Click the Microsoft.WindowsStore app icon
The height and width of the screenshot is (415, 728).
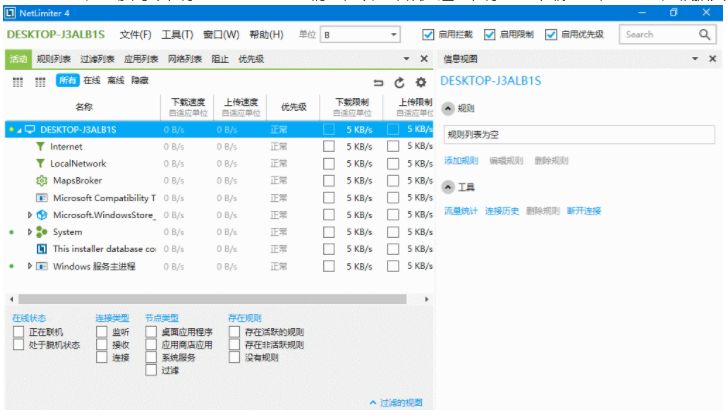42,215
